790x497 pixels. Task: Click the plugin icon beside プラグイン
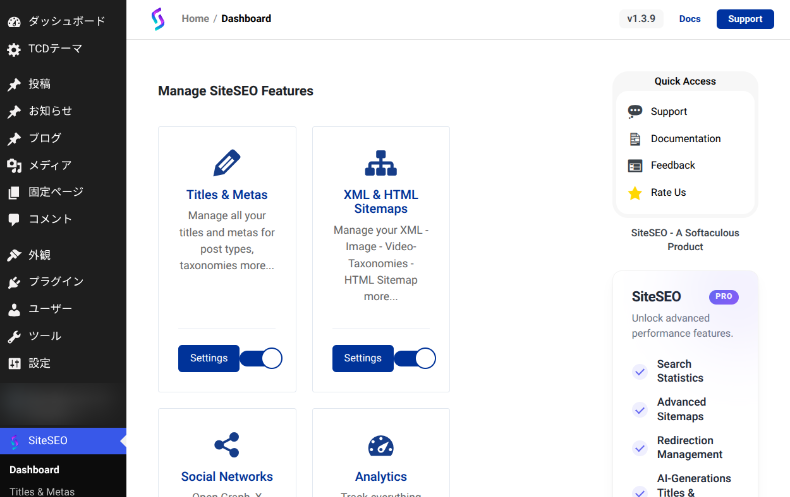coord(14,282)
